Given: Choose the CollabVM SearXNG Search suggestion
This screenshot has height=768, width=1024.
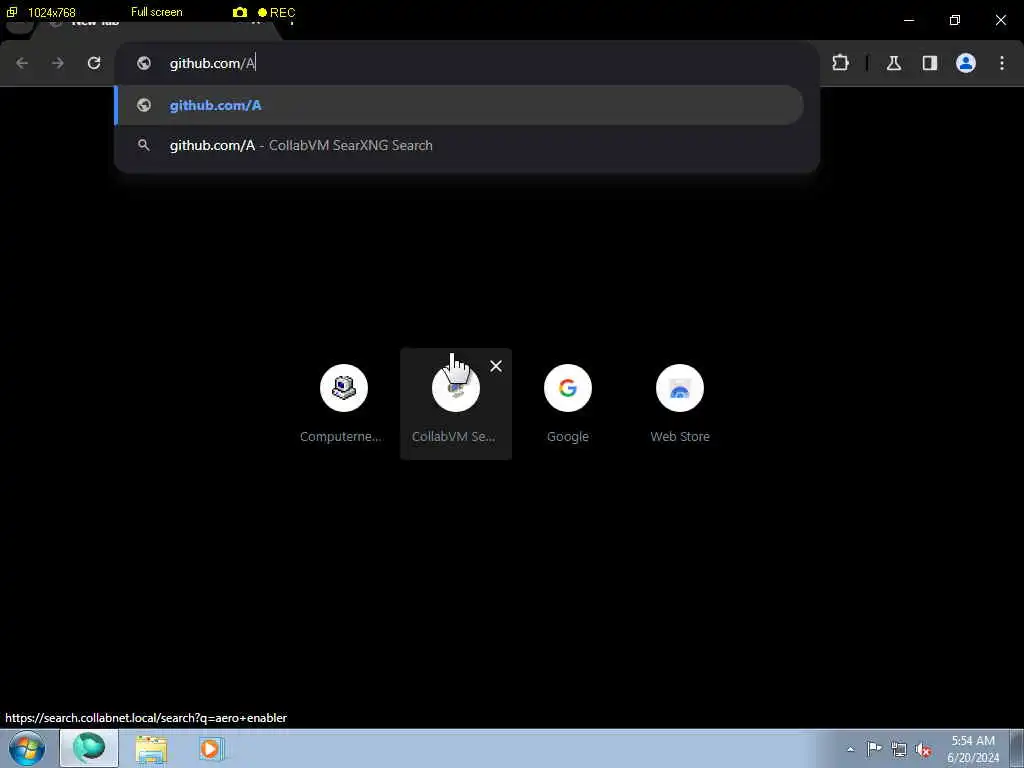Looking at the screenshot, I should [459, 145].
